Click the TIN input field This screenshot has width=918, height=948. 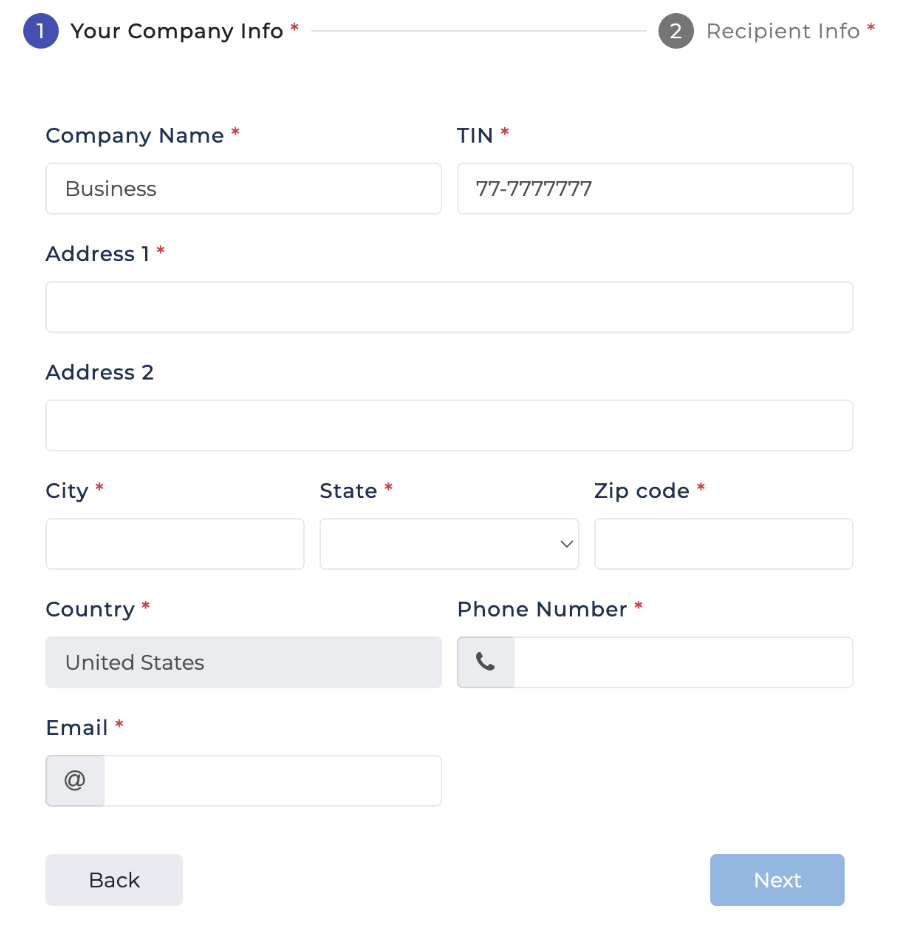[x=655, y=189]
